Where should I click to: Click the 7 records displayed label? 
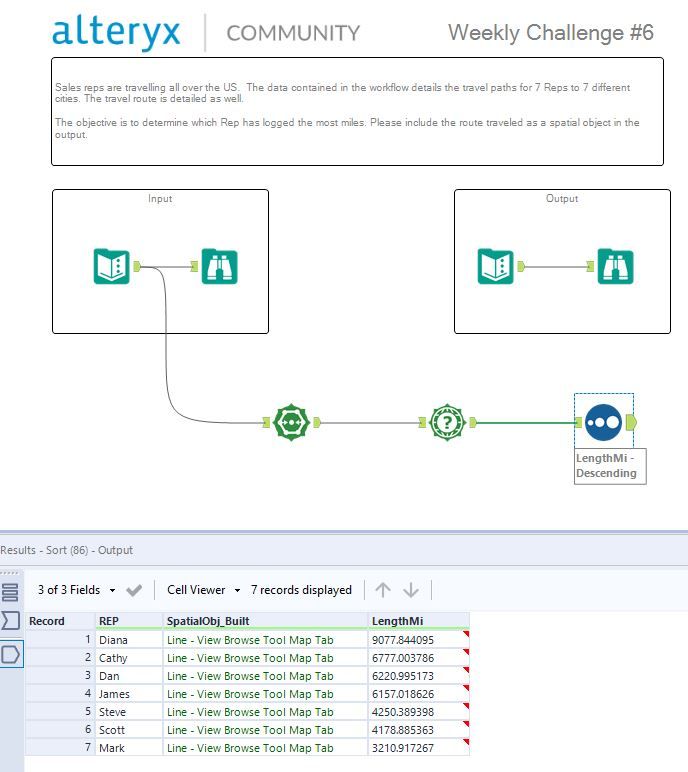[x=301, y=590]
